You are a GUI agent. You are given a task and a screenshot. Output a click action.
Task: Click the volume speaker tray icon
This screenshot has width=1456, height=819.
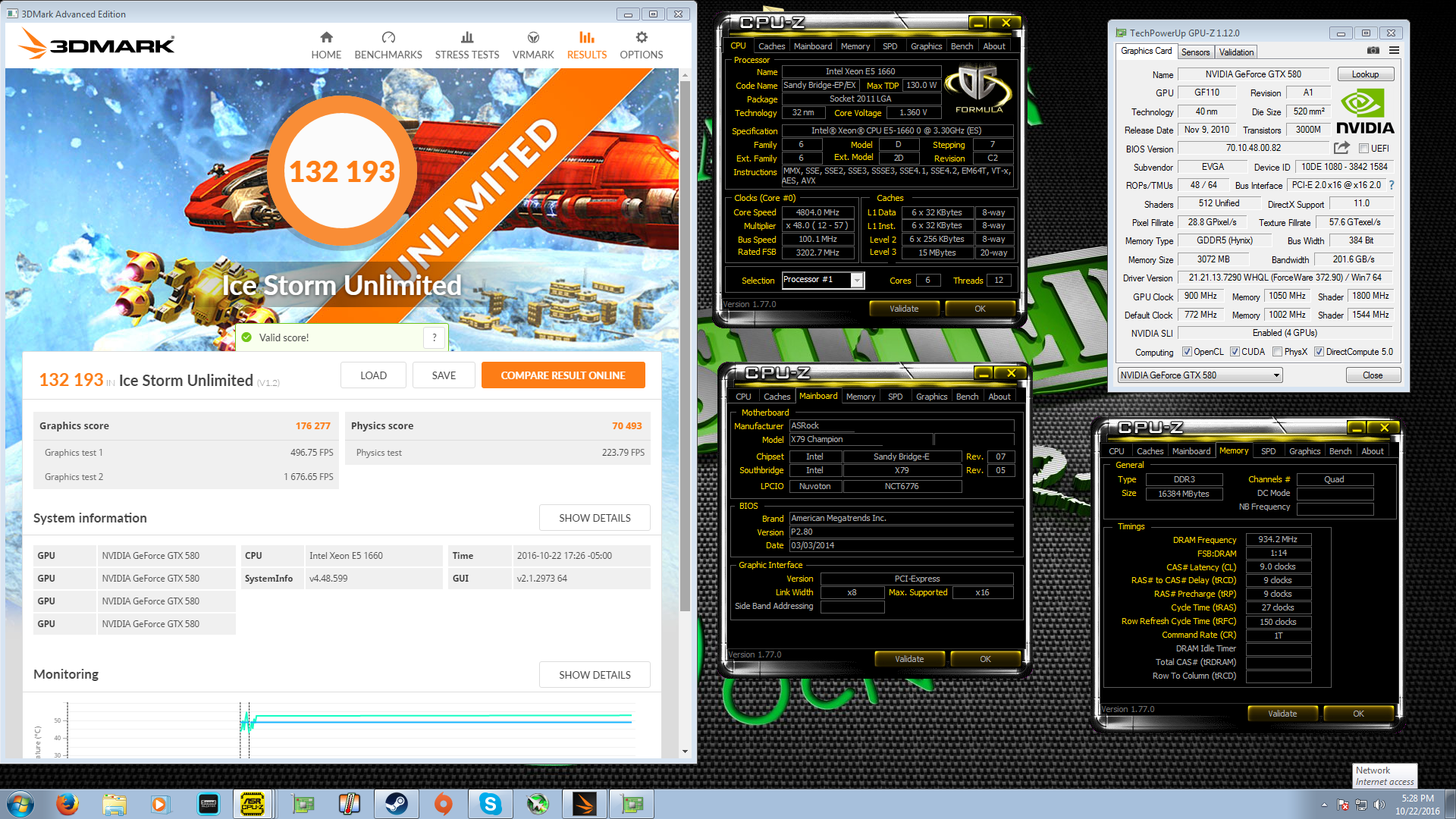pyautogui.click(x=1379, y=805)
